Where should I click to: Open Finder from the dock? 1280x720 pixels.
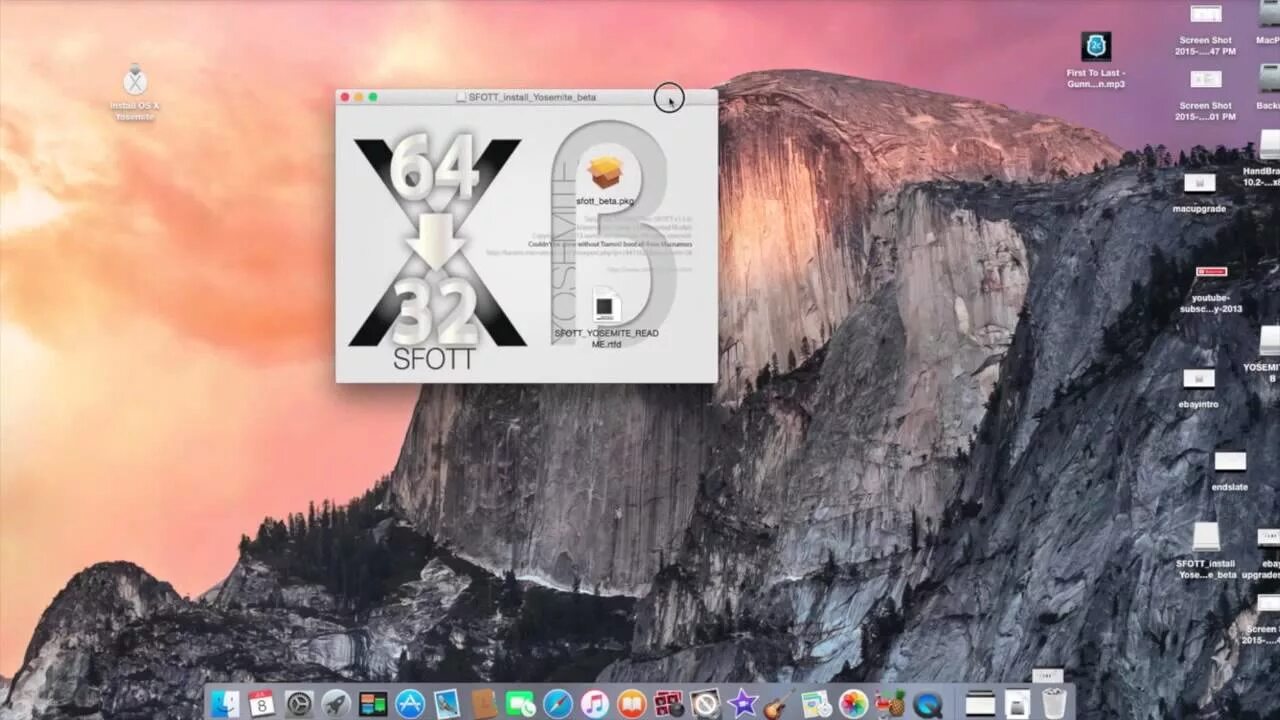225,703
